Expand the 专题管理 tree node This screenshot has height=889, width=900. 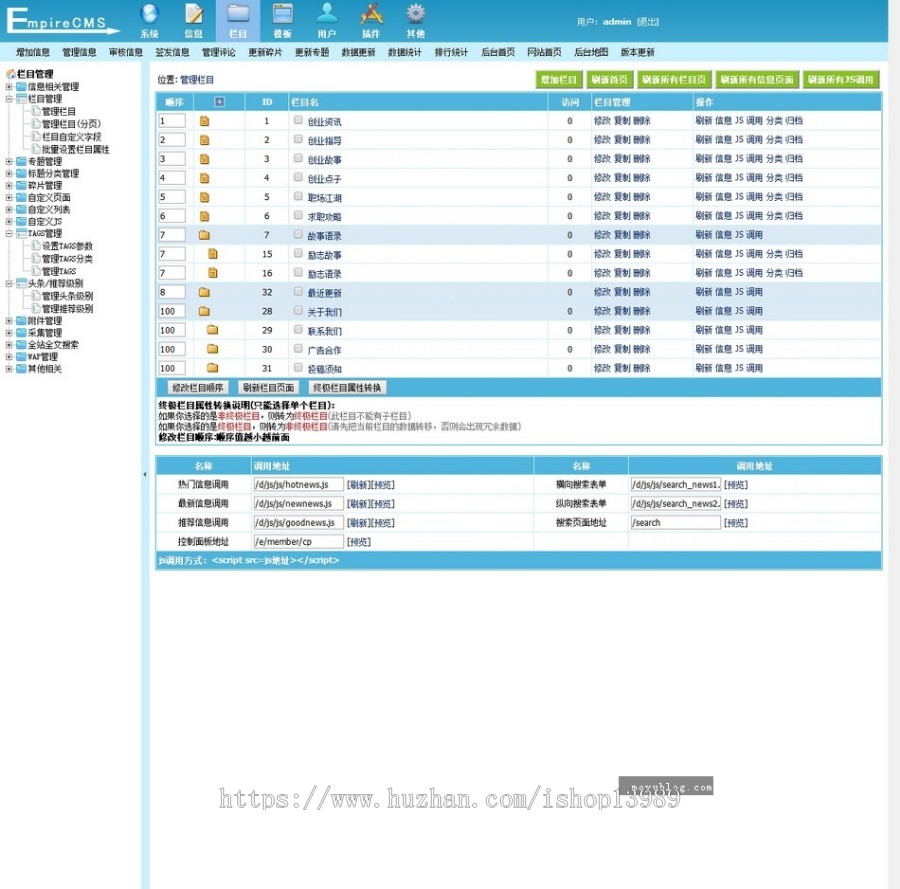[9, 161]
